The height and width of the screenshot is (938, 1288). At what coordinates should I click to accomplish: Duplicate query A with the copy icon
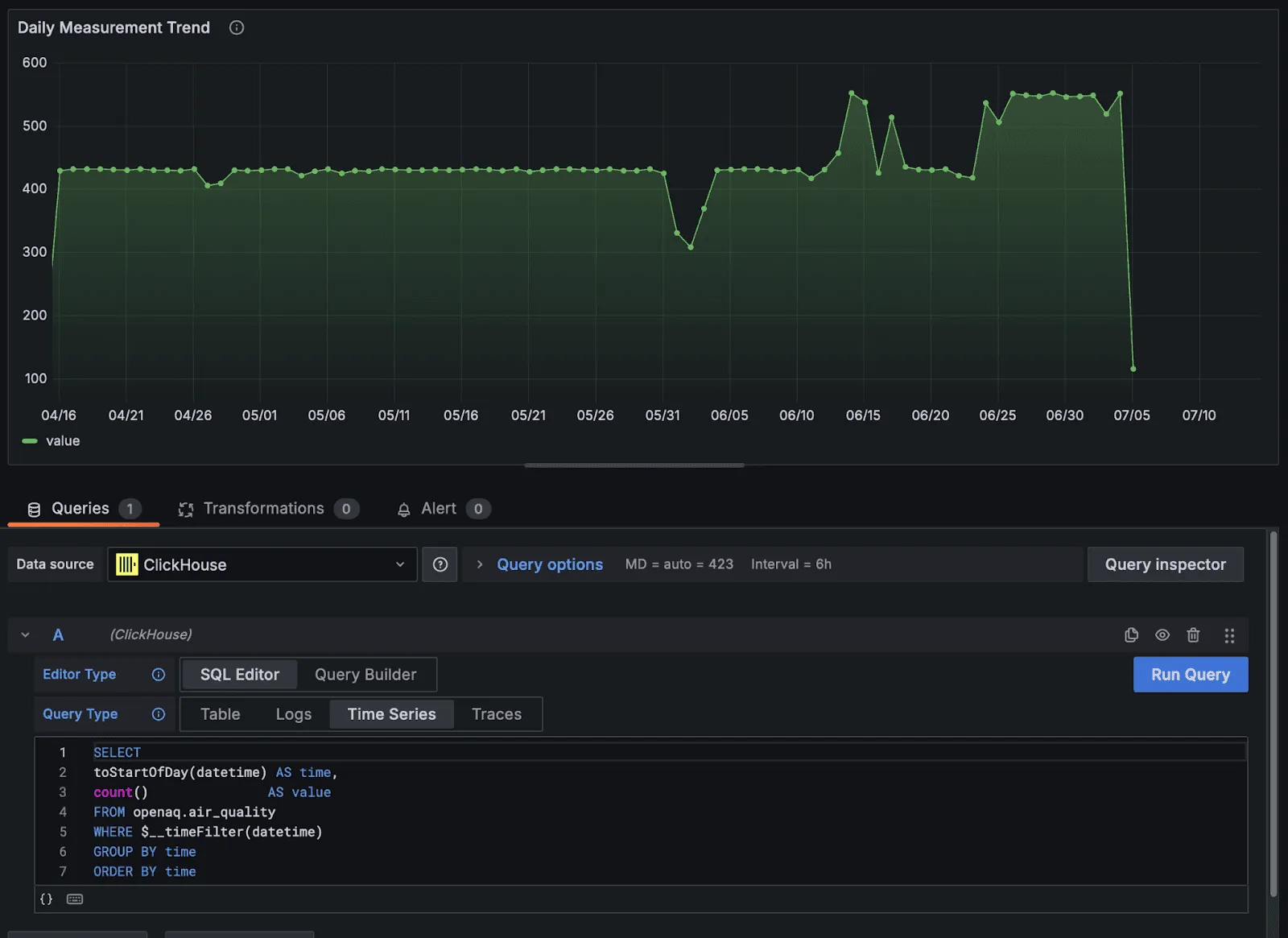pyautogui.click(x=1131, y=635)
